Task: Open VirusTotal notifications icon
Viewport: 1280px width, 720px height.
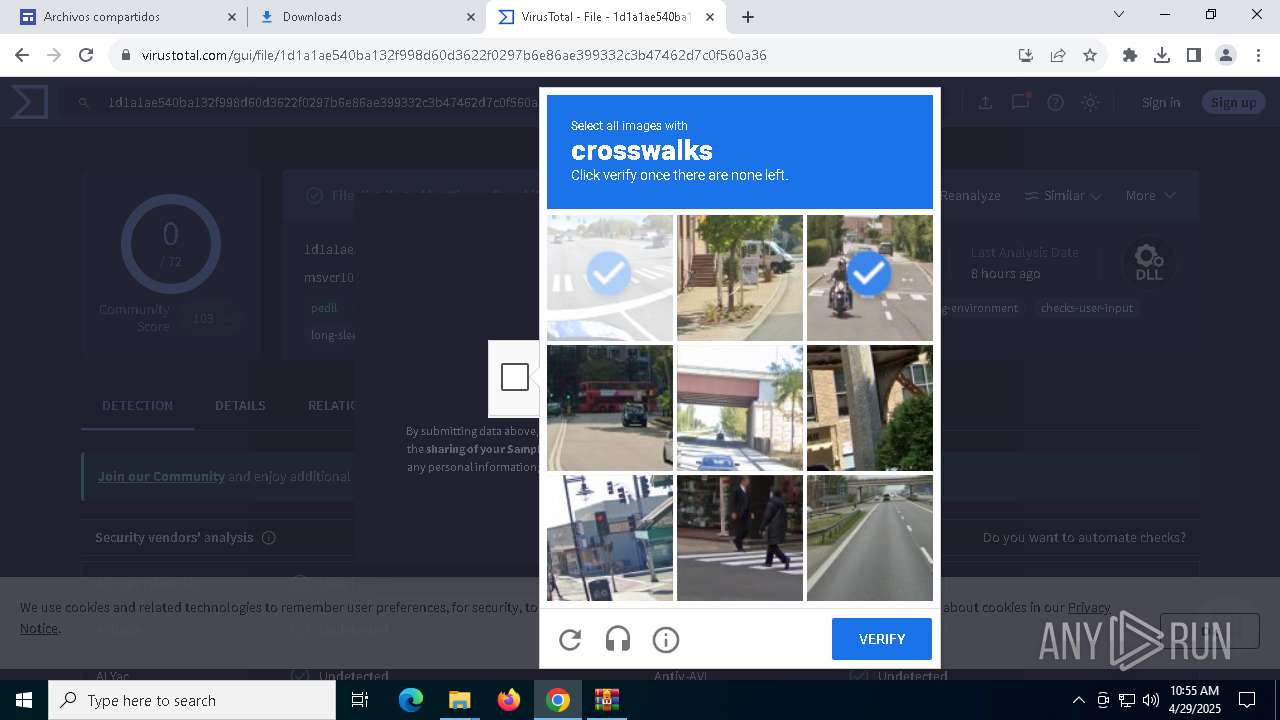Action: (1020, 101)
